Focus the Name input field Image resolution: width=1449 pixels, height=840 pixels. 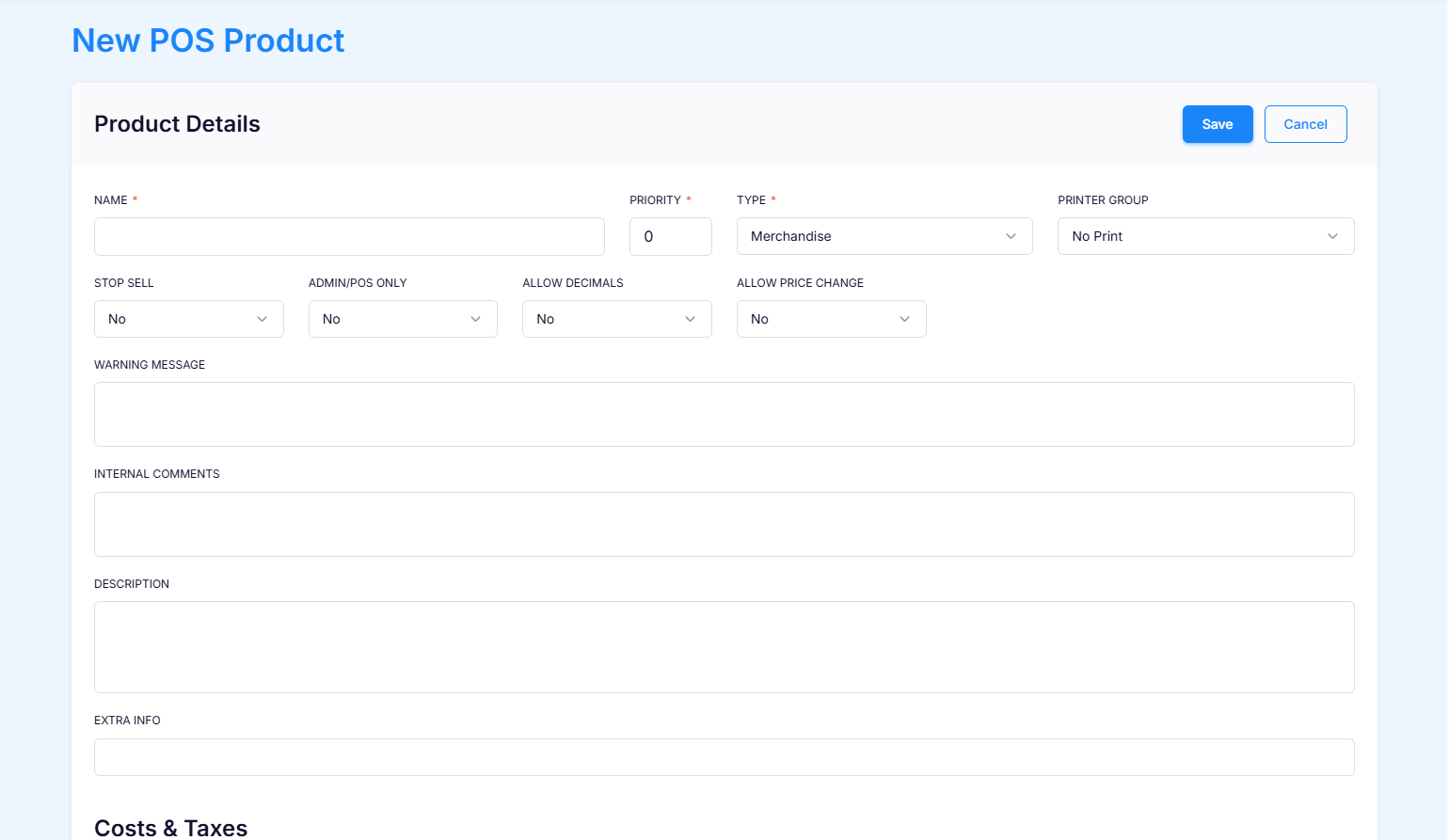[x=349, y=236]
